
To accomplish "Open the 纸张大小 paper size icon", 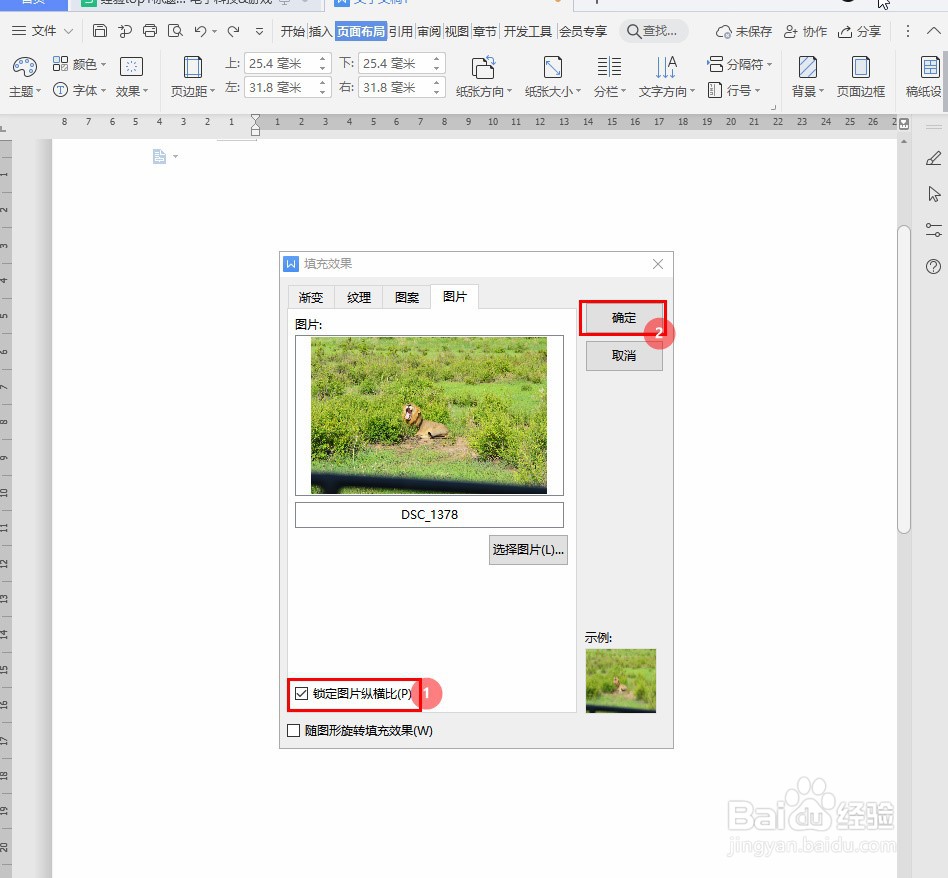I will 553,67.
